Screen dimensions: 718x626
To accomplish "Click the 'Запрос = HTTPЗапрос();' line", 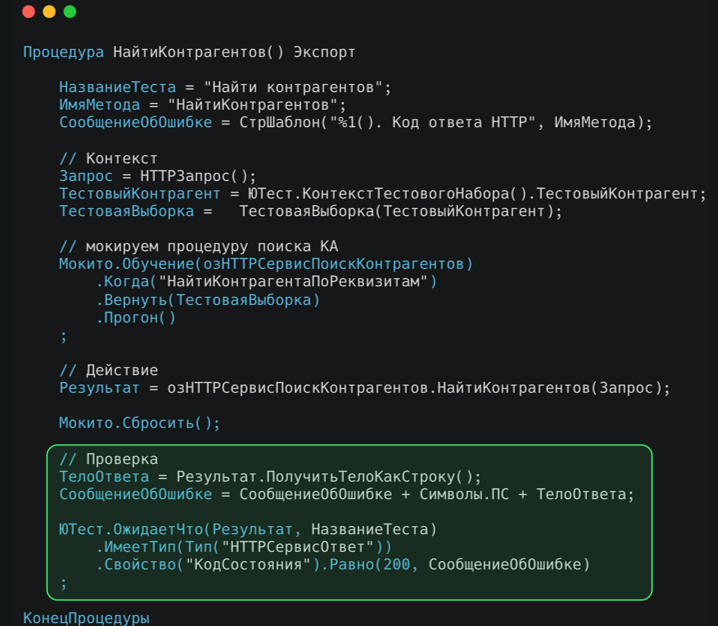I will coord(158,176).
